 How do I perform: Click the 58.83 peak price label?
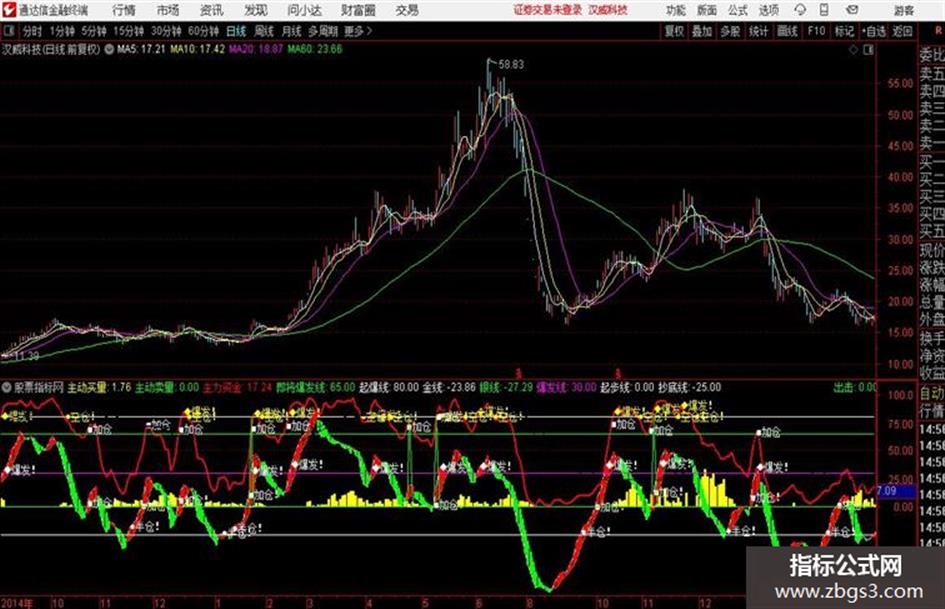click(511, 64)
